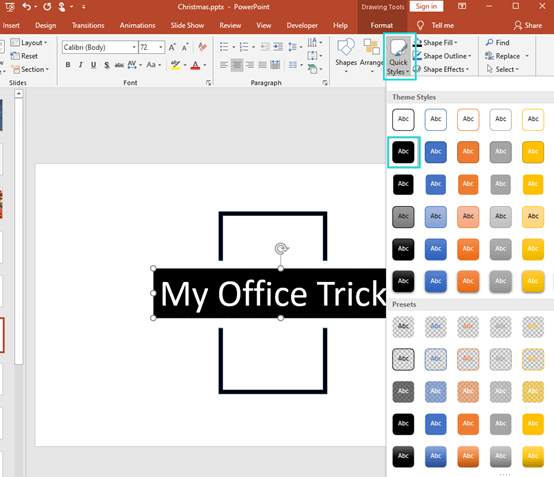Click the Shapes gallery icon
554x477 pixels.
tap(346, 47)
